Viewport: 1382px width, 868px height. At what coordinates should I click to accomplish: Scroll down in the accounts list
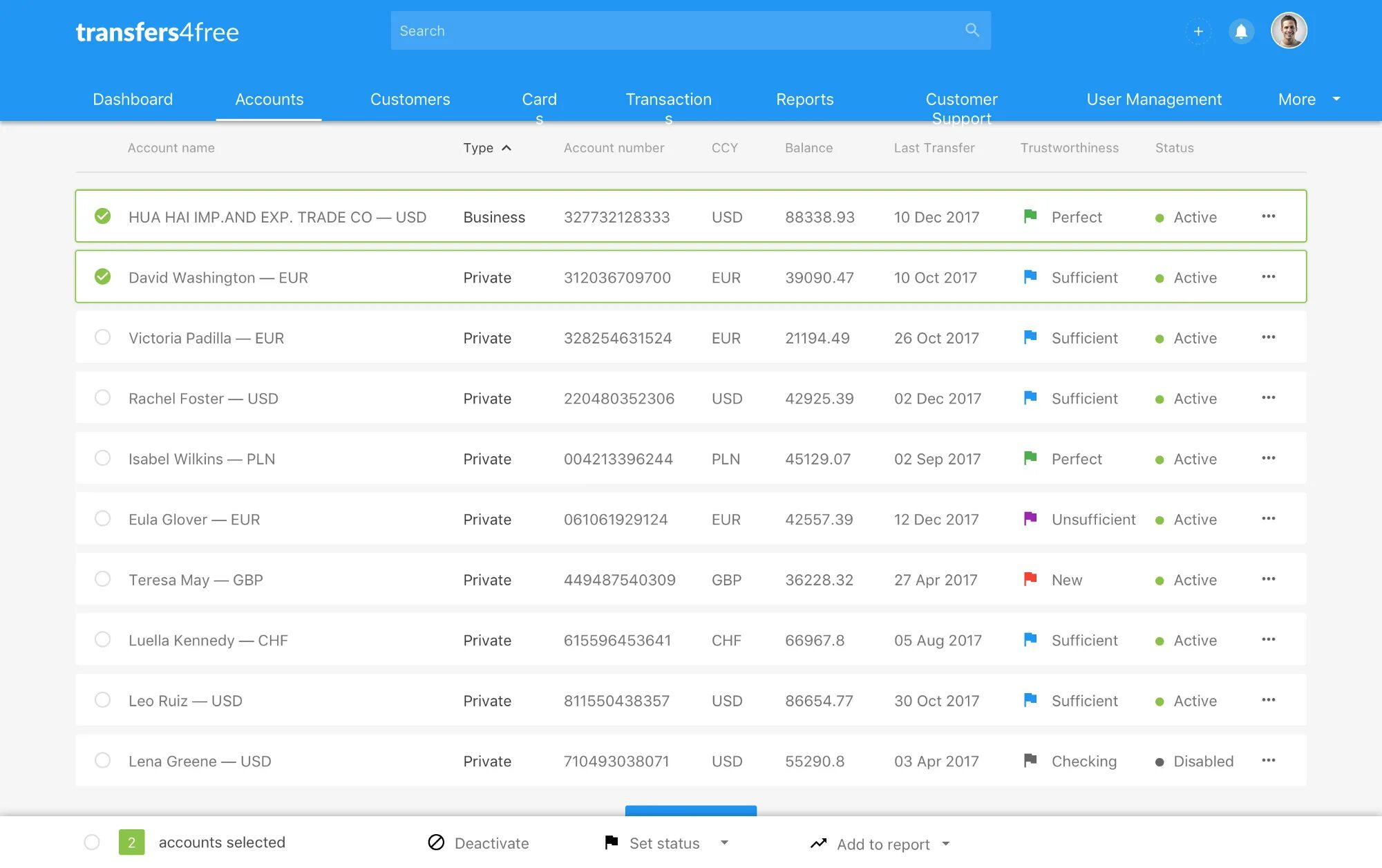(690, 811)
